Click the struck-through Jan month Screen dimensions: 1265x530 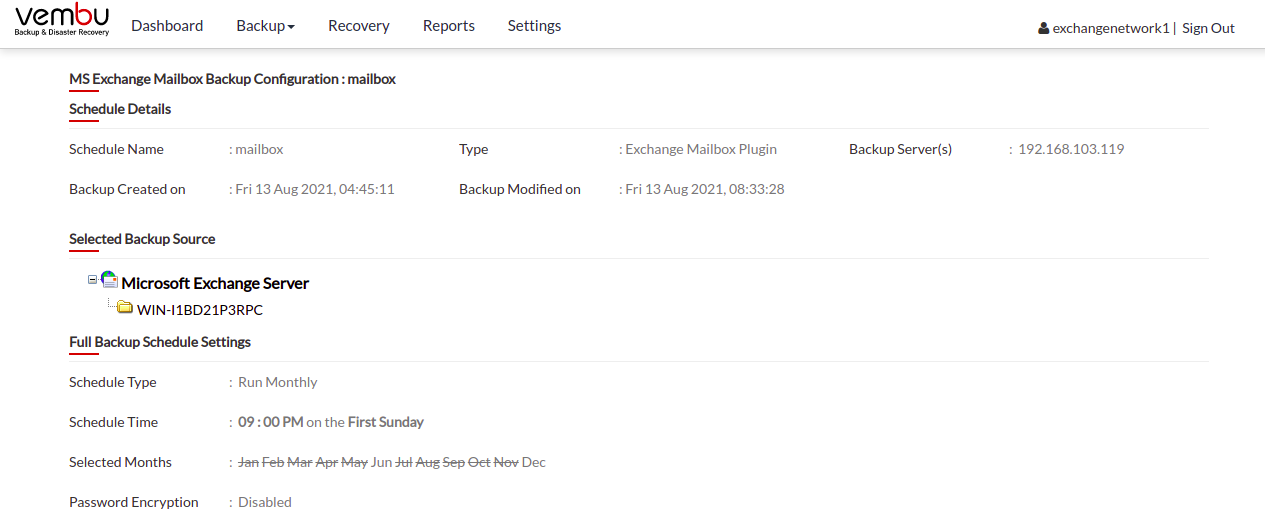(x=248, y=462)
